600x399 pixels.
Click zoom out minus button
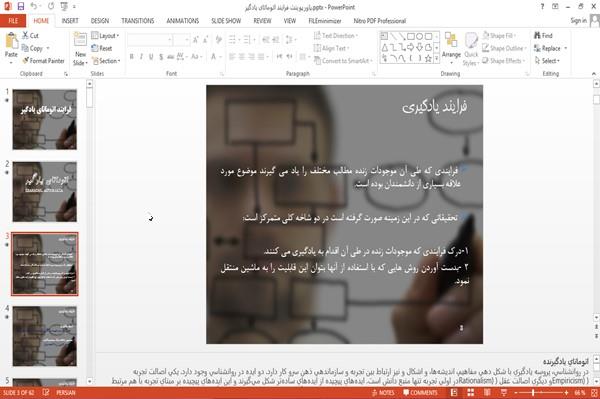[x=516, y=393]
